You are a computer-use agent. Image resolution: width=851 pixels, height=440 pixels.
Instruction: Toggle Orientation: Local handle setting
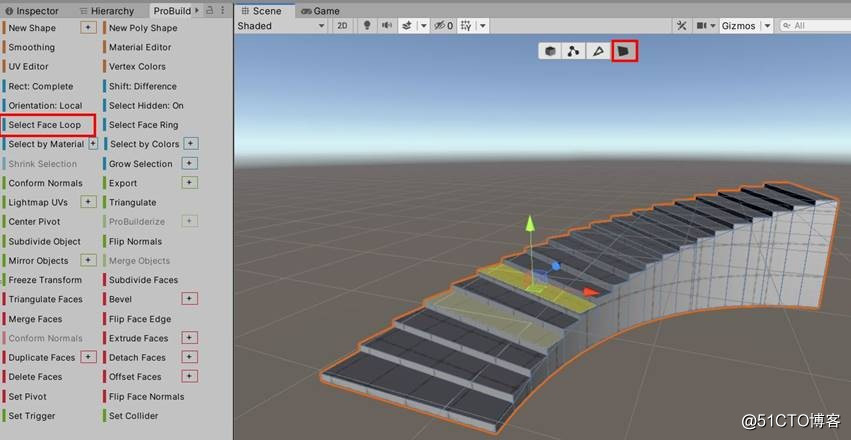(x=46, y=105)
